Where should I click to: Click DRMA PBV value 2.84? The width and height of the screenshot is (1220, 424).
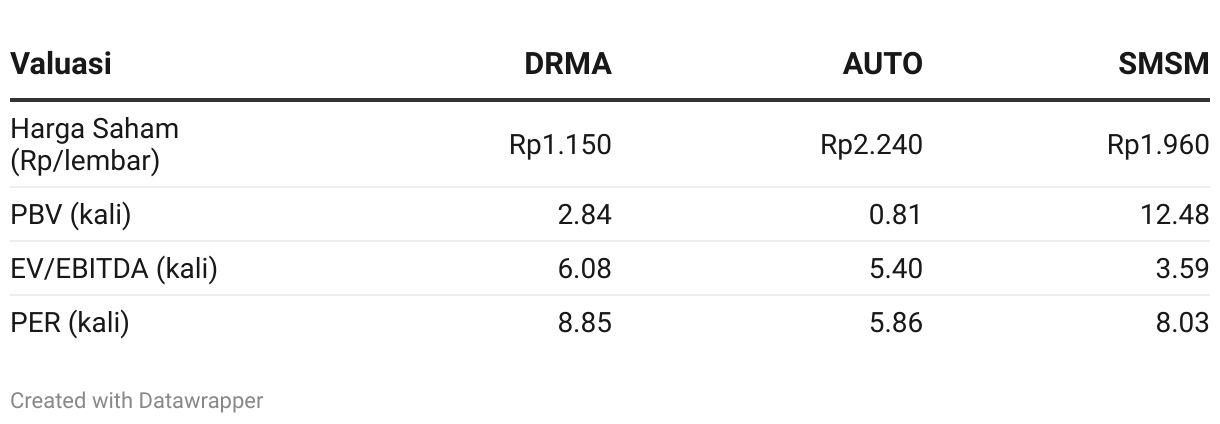pos(585,214)
